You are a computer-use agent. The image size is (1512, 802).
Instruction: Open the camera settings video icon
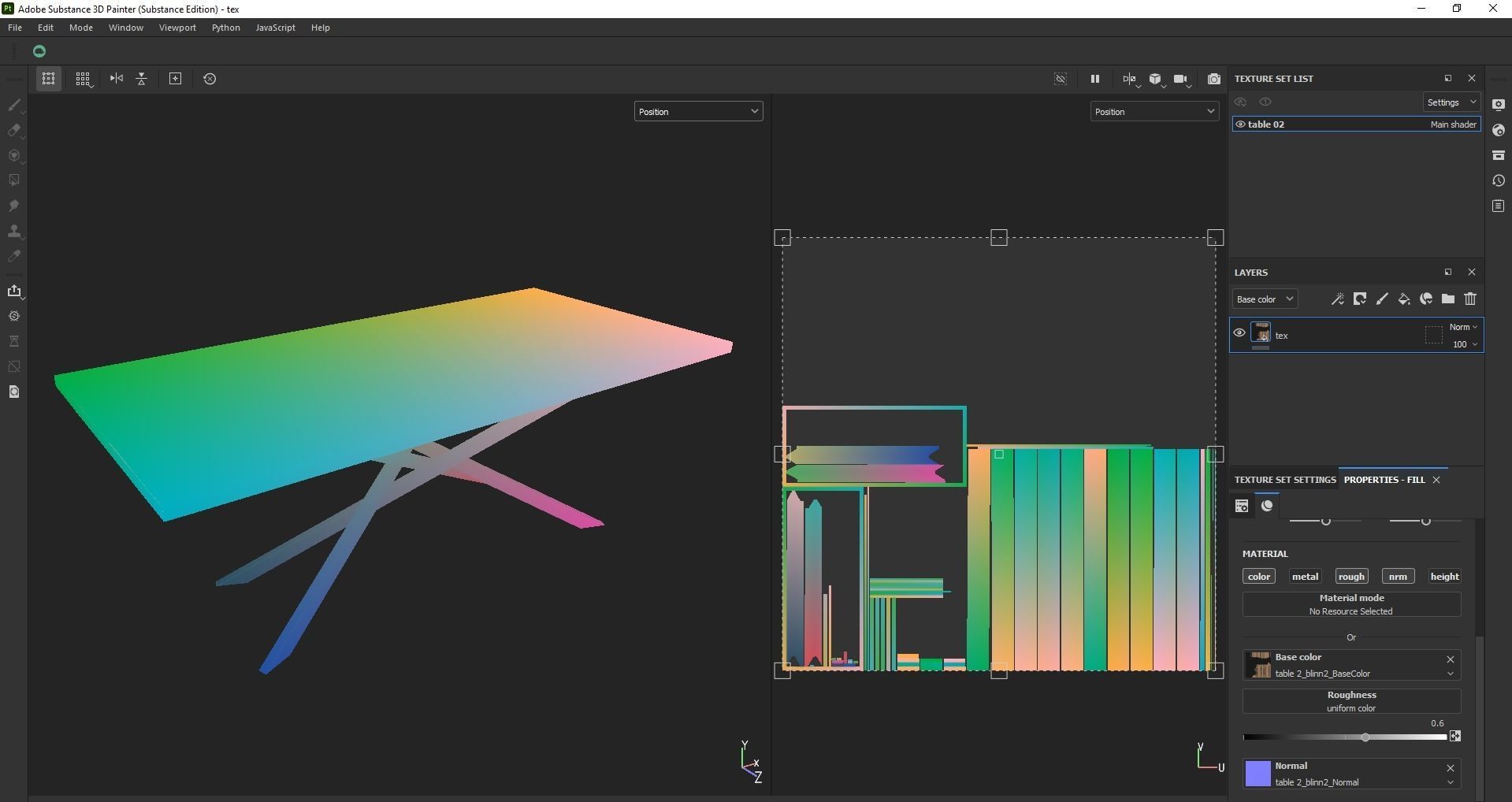click(x=1181, y=79)
